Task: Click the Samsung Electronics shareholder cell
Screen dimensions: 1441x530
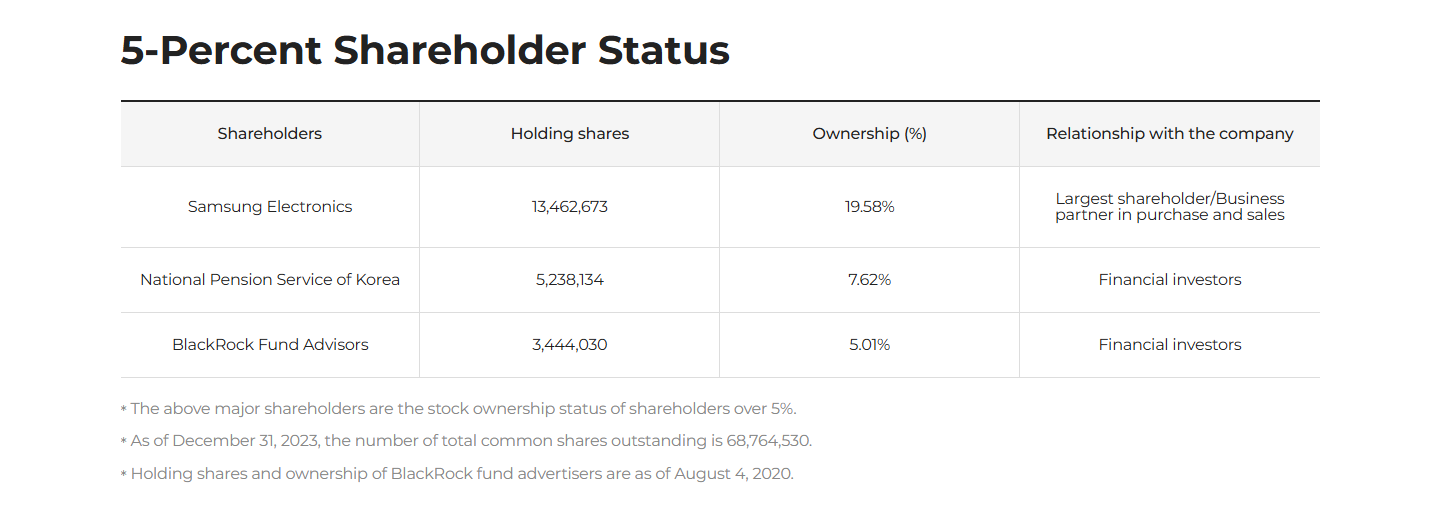Action: click(270, 207)
